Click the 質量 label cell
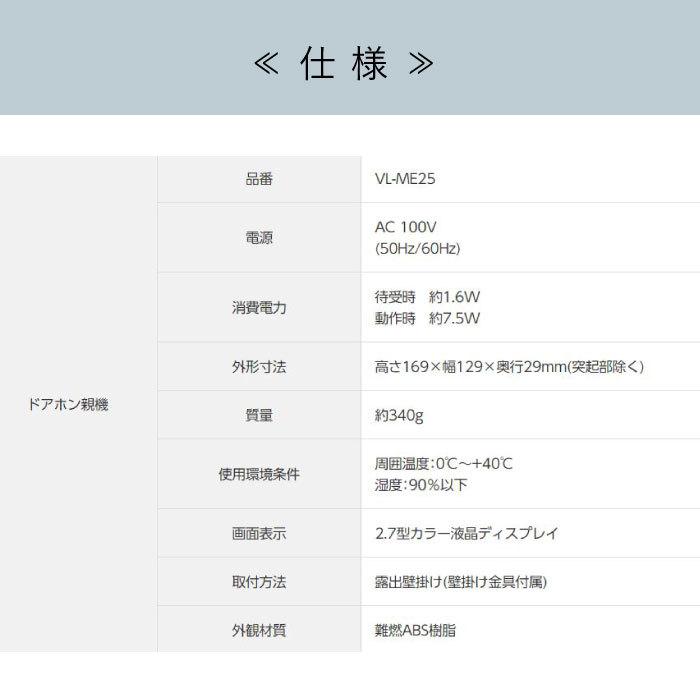Image resolution: width=700 pixels, height=700 pixels. tap(259, 415)
